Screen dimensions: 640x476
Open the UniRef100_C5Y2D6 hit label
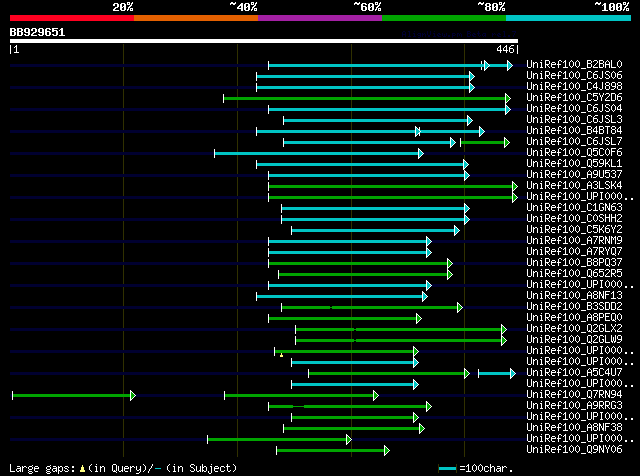tap(574, 98)
